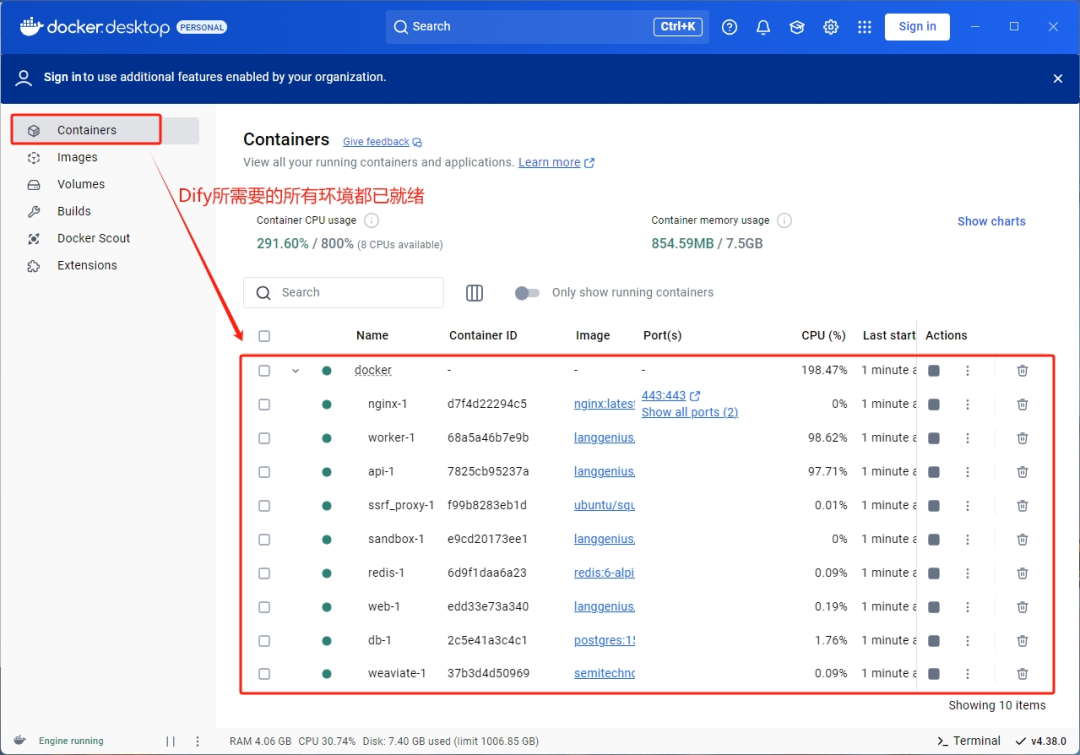This screenshot has width=1080, height=755.
Task: Open Docker settings gear icon
Action: pos(831,27)
